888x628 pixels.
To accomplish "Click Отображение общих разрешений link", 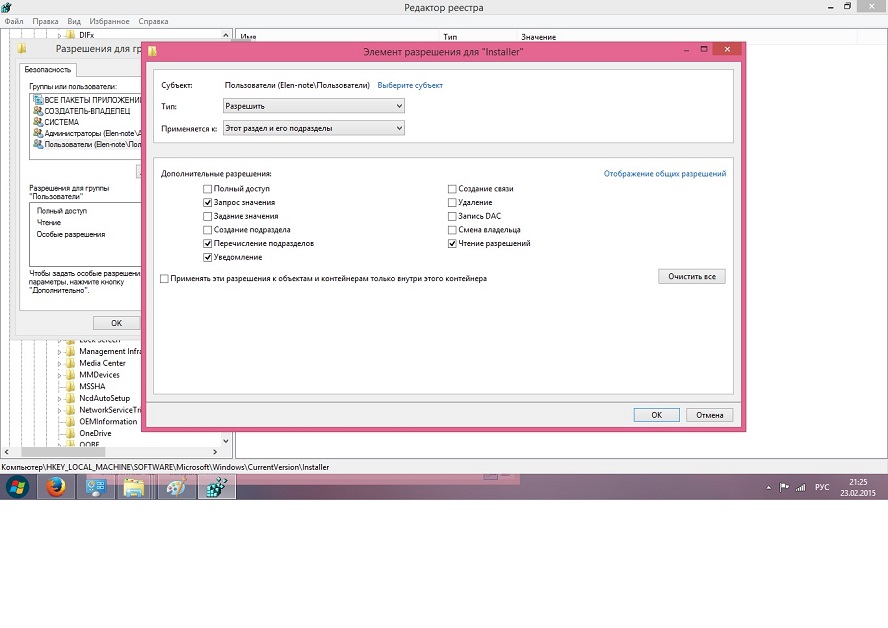I will pyautogui.click(x=665, y=174).
